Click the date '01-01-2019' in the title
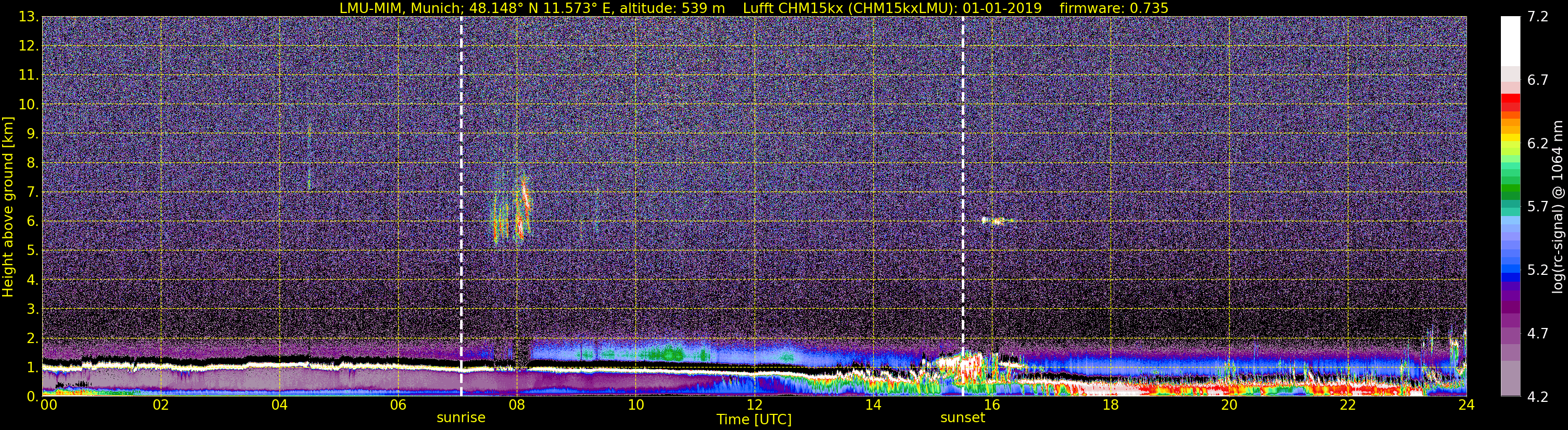 [x=1002, y=8]
